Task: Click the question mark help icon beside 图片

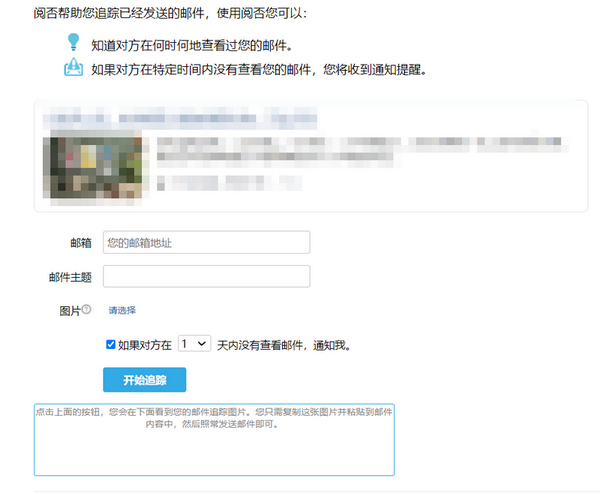Action: coord(86,310)
